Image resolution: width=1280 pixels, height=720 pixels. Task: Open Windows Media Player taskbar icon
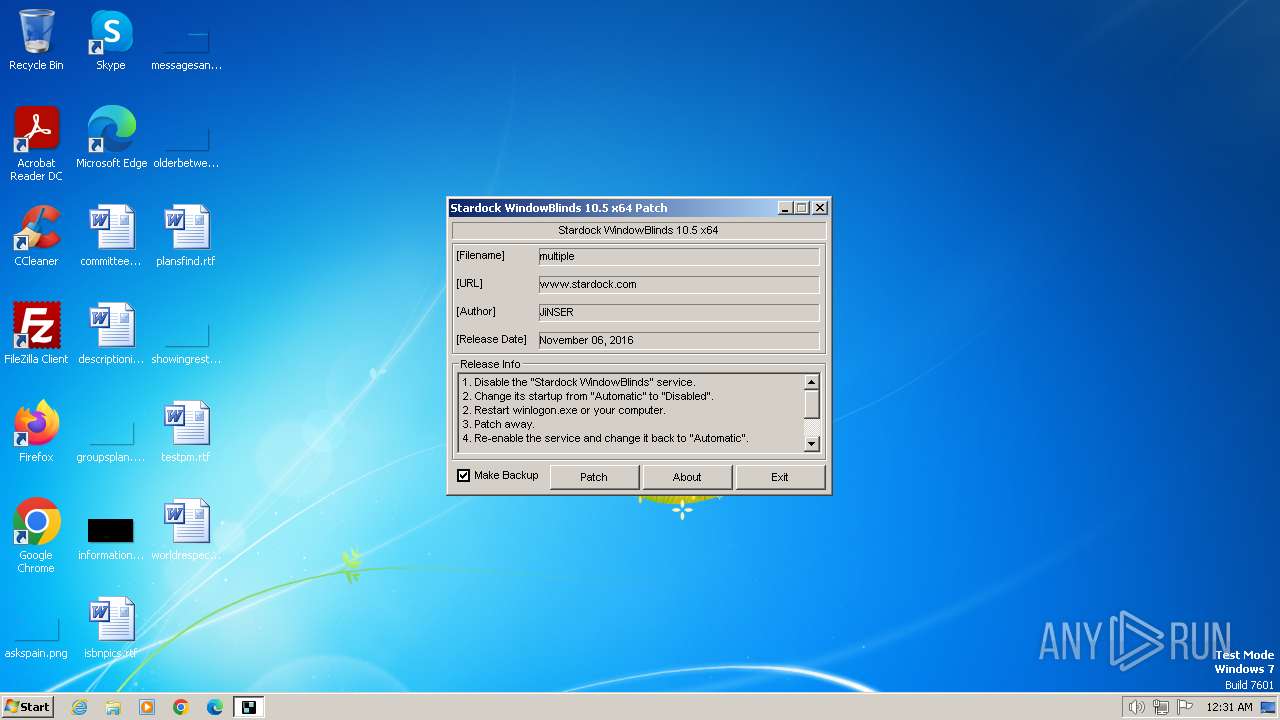coord(147,707)
